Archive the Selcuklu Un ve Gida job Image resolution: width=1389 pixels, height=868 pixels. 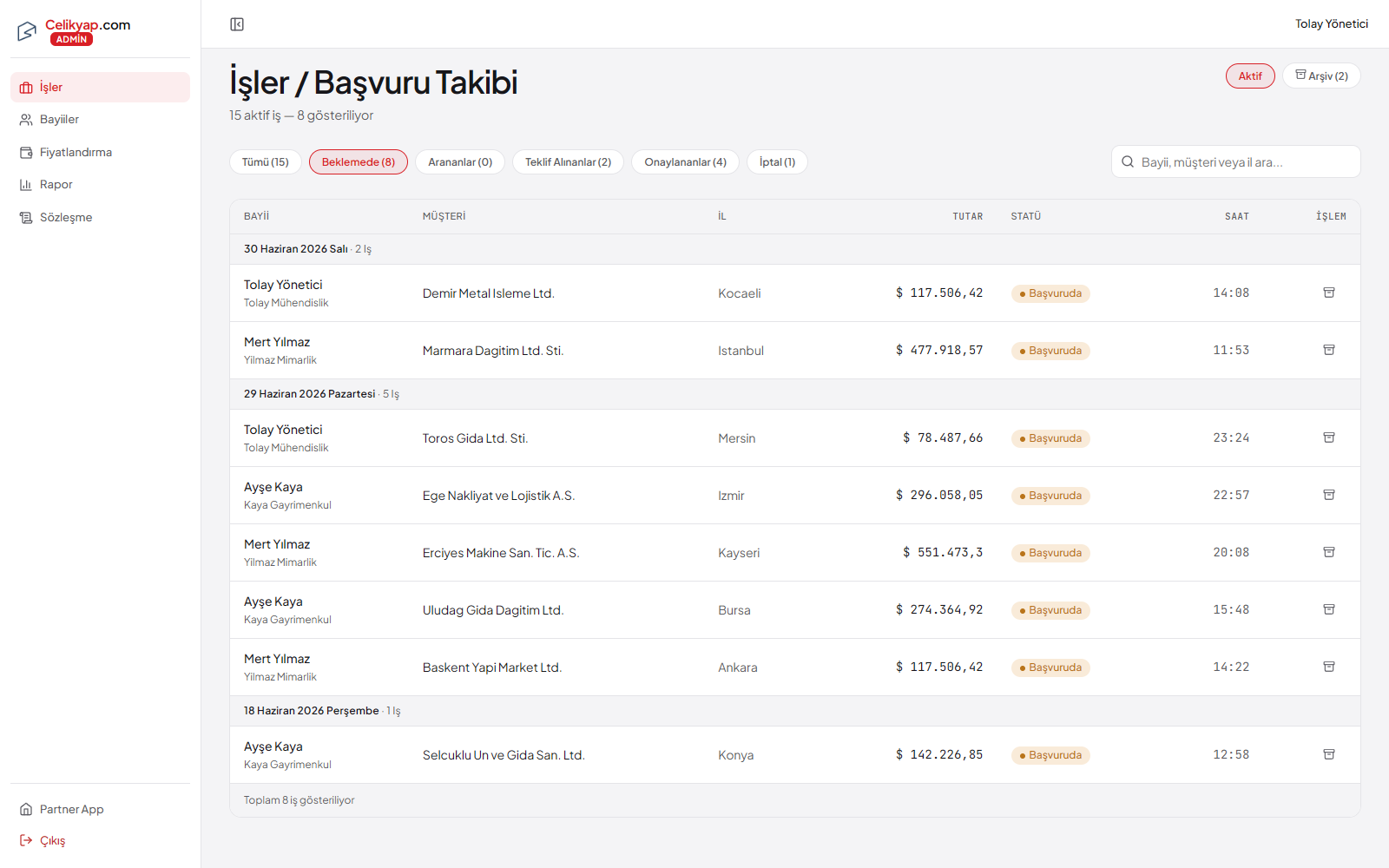[x=1329, y=754]
